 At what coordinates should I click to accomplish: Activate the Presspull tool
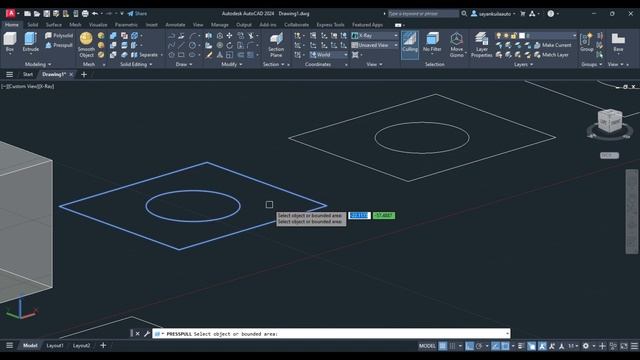(59, 45)
